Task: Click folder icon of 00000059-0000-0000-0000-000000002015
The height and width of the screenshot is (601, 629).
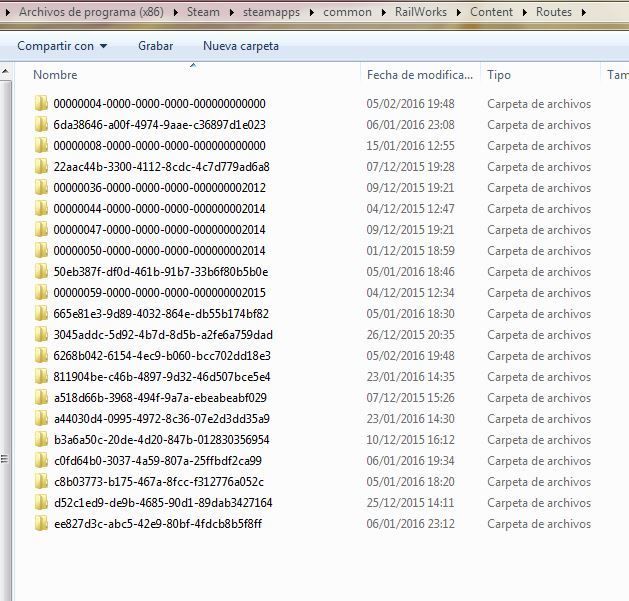Action: coord(41,292)
